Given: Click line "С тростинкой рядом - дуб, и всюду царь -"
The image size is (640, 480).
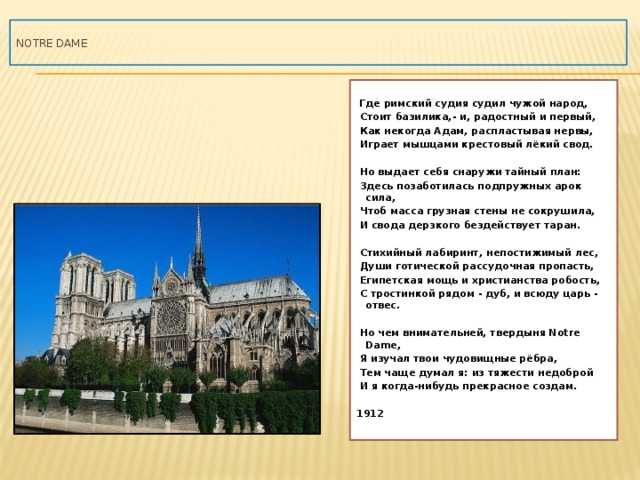Looking at the screenshot, I should (x=479, y=293).
